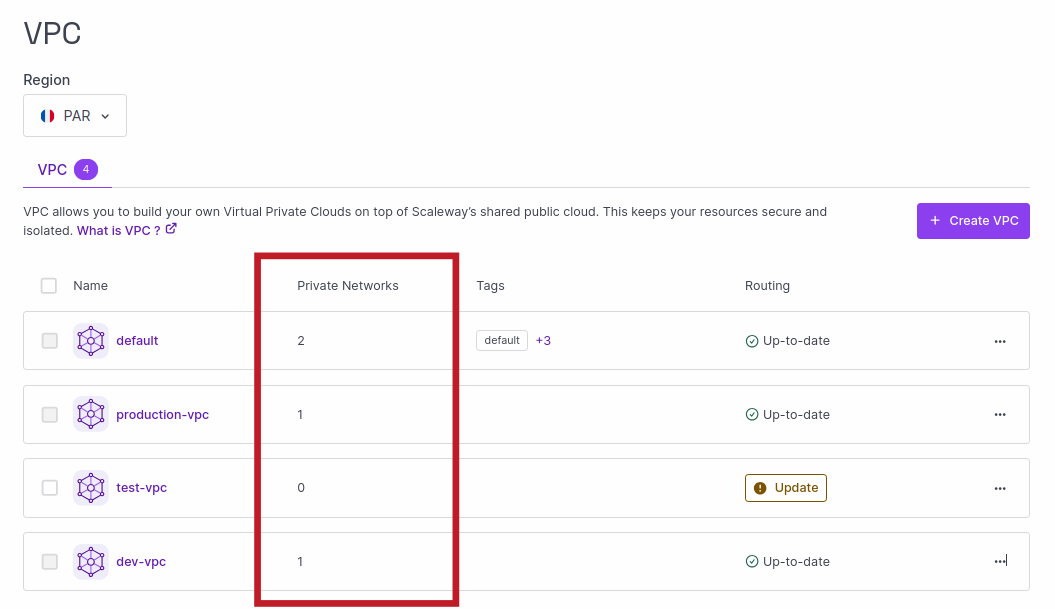Click the network icon next to dev-vpc

click(x=90, y=561)
